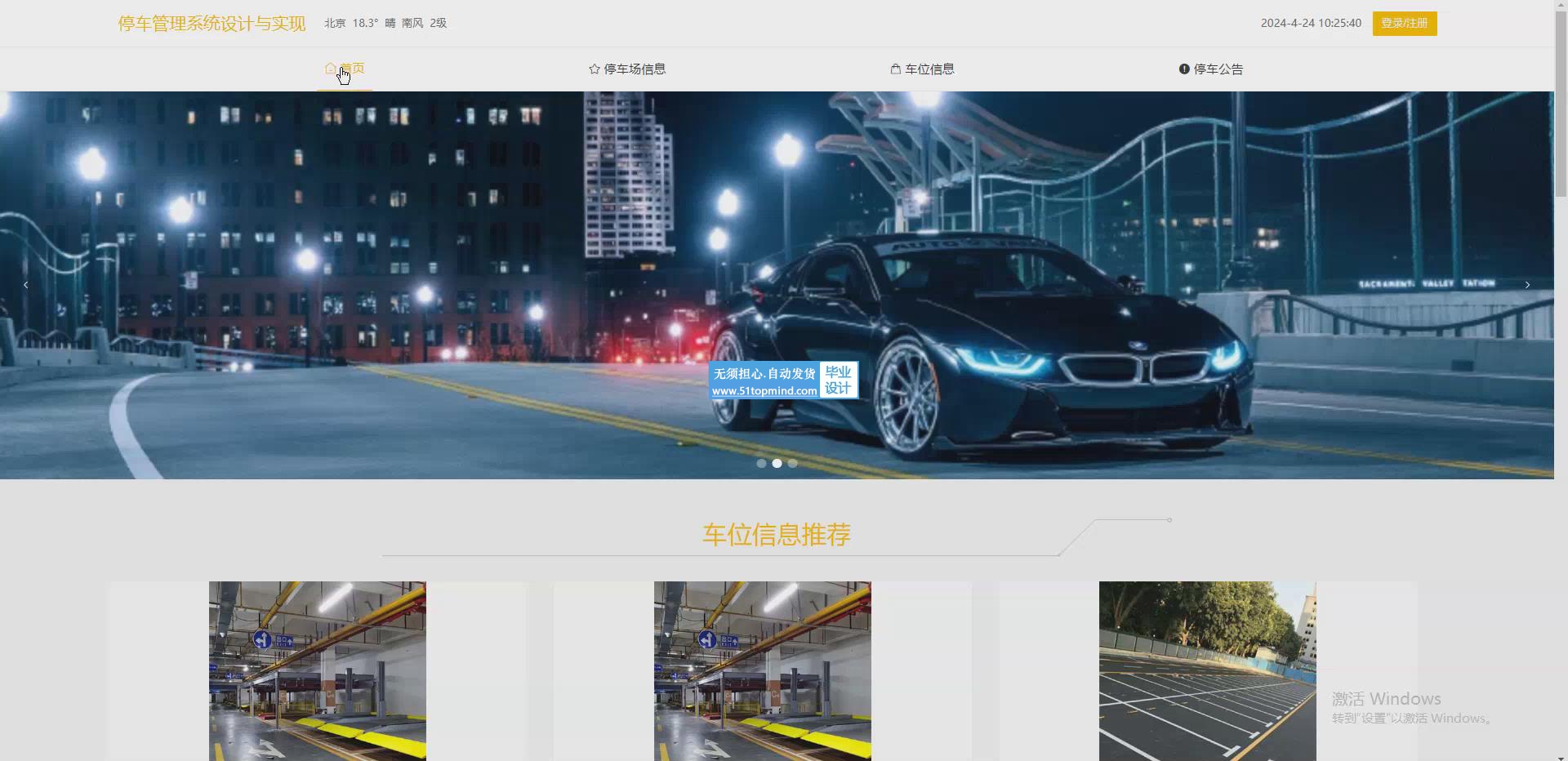1568x761 pixels.
Task: Open the first garage parking thumbnail
Action: [318, 671]
